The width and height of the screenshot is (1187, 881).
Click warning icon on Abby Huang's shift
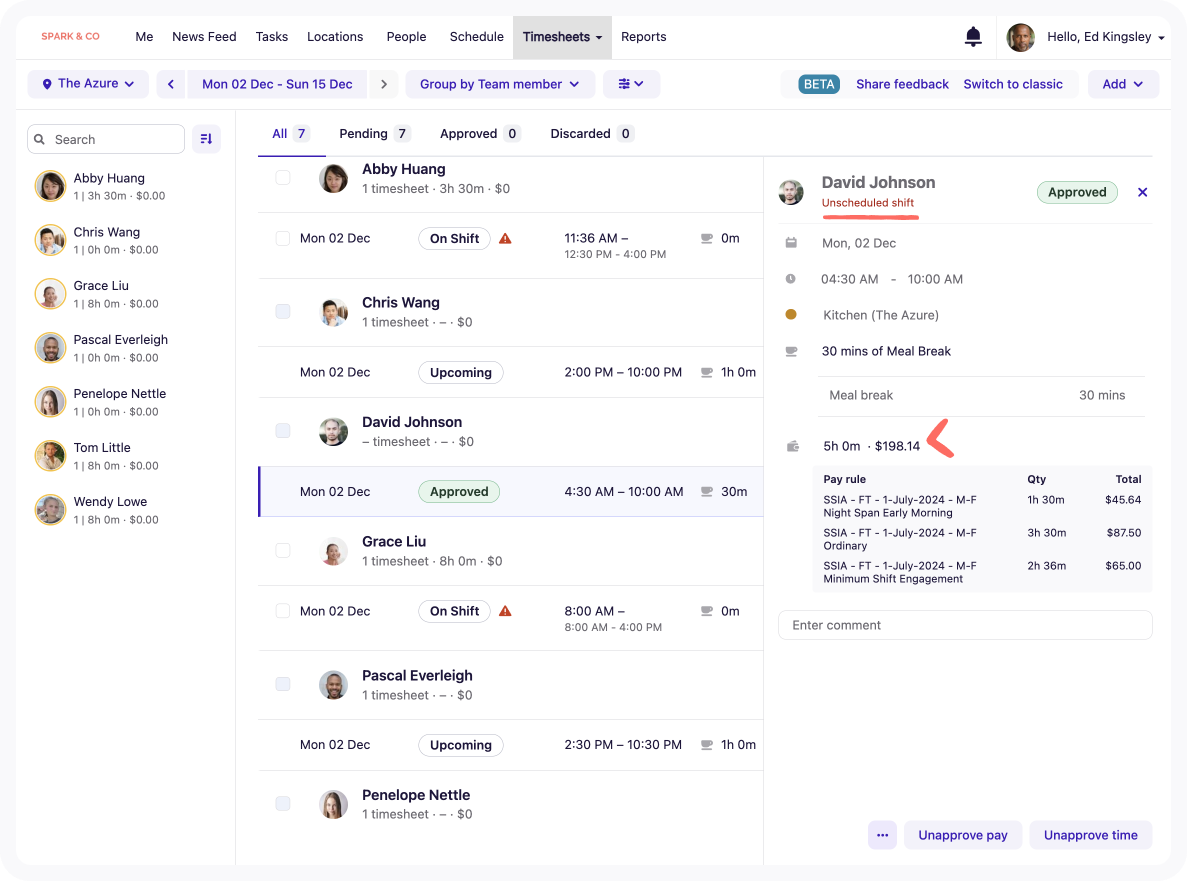[x=506, y=238]
